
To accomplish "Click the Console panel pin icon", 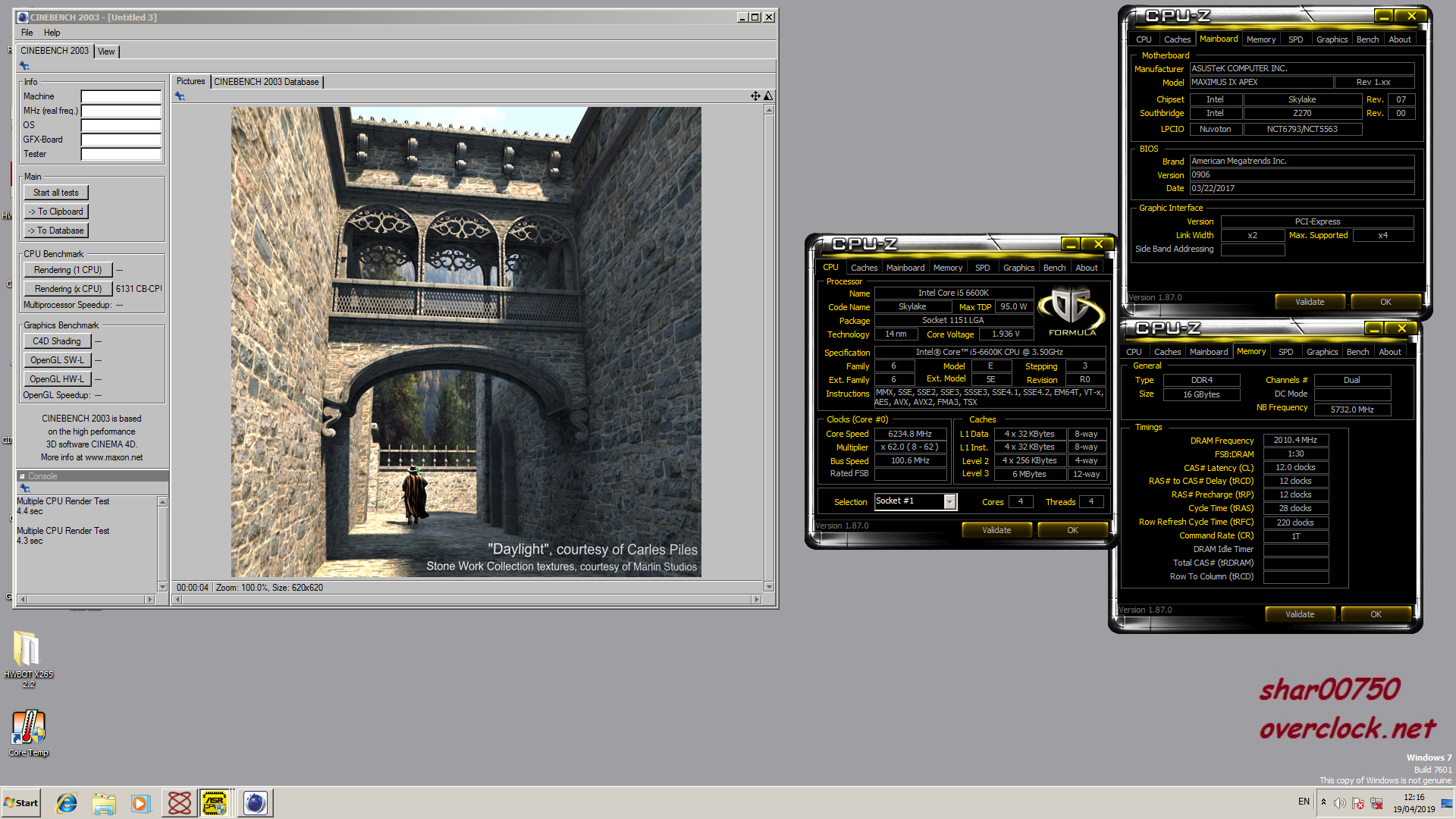I will point(24,488).
